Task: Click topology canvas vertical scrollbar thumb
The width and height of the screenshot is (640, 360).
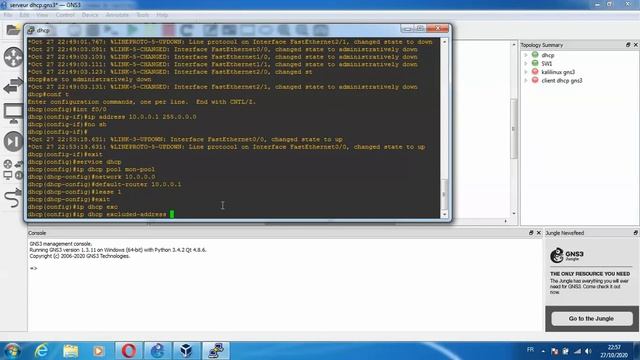Action: click(514, 128)
